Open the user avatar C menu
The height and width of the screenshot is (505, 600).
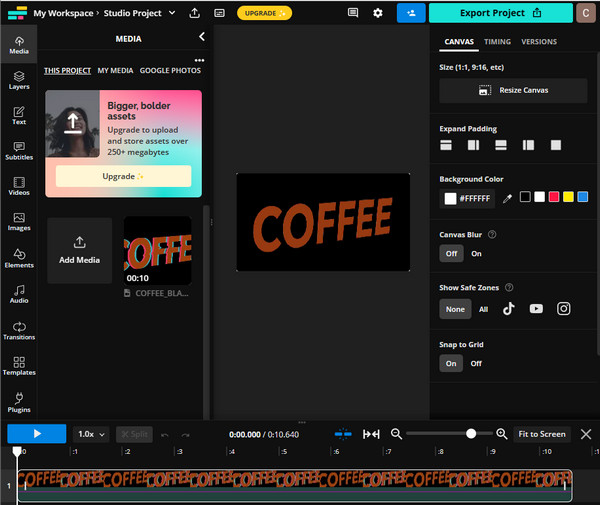pos(585,13)
